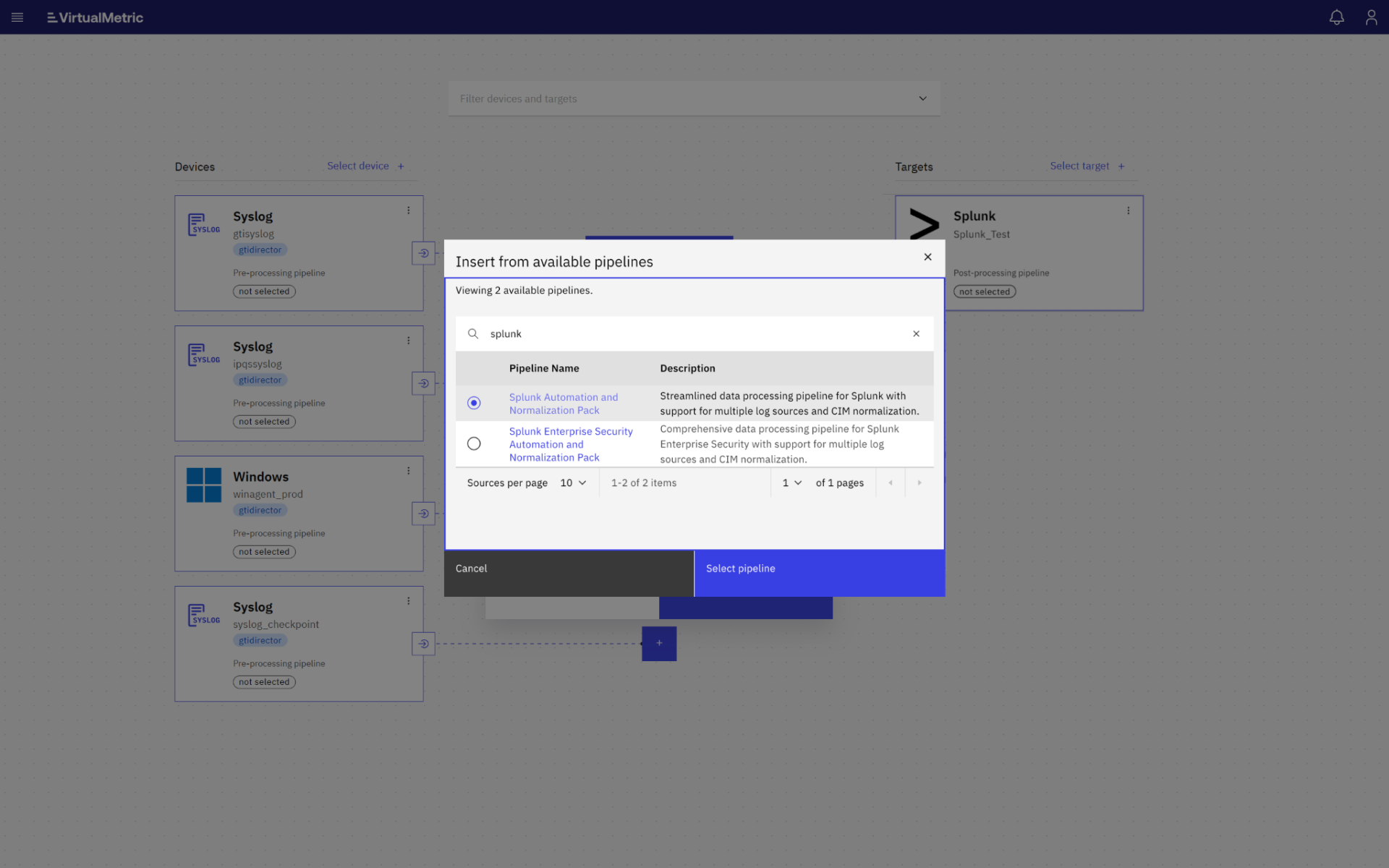Expand the Filter devices and targets dropdown
This screenshot has height=868, width=1389.
(x=922, y=98)
